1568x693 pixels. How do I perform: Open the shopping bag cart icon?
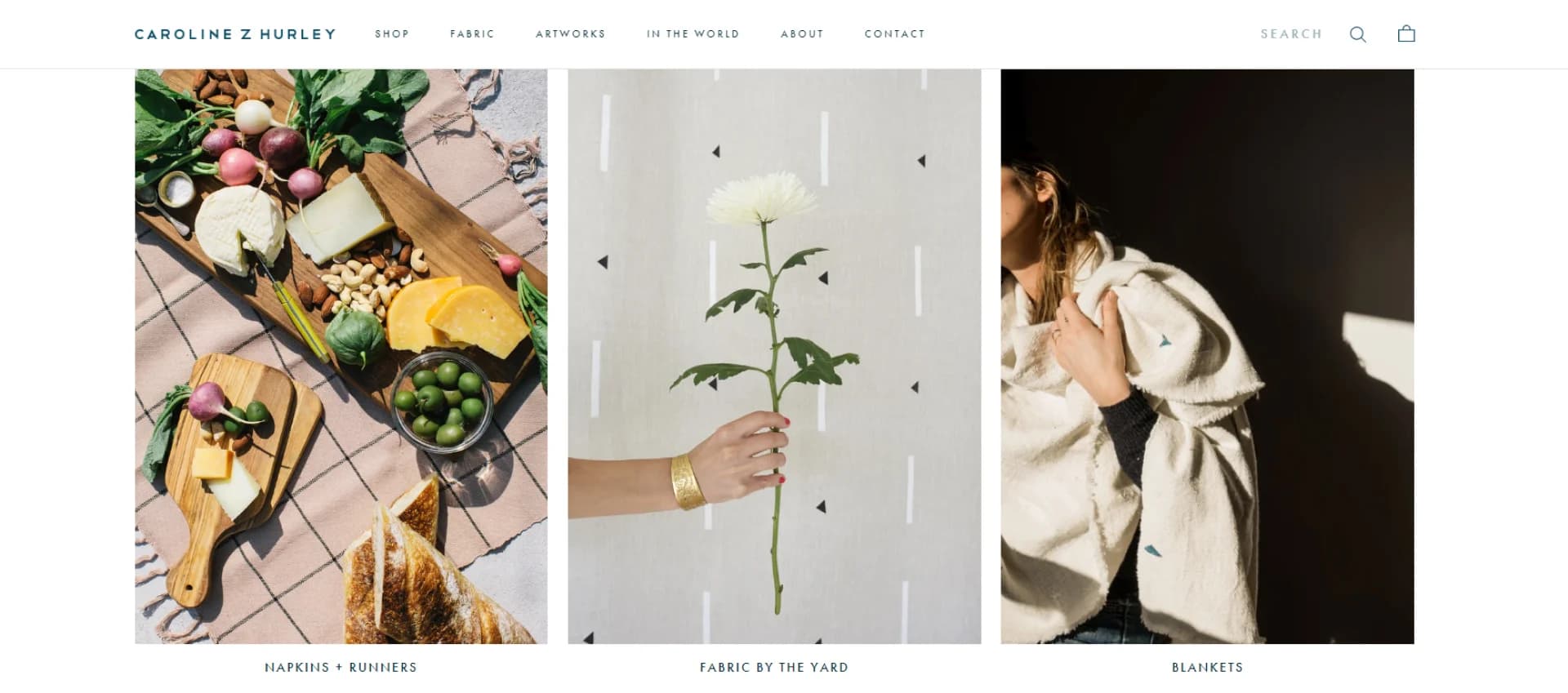click(1406, 33)
